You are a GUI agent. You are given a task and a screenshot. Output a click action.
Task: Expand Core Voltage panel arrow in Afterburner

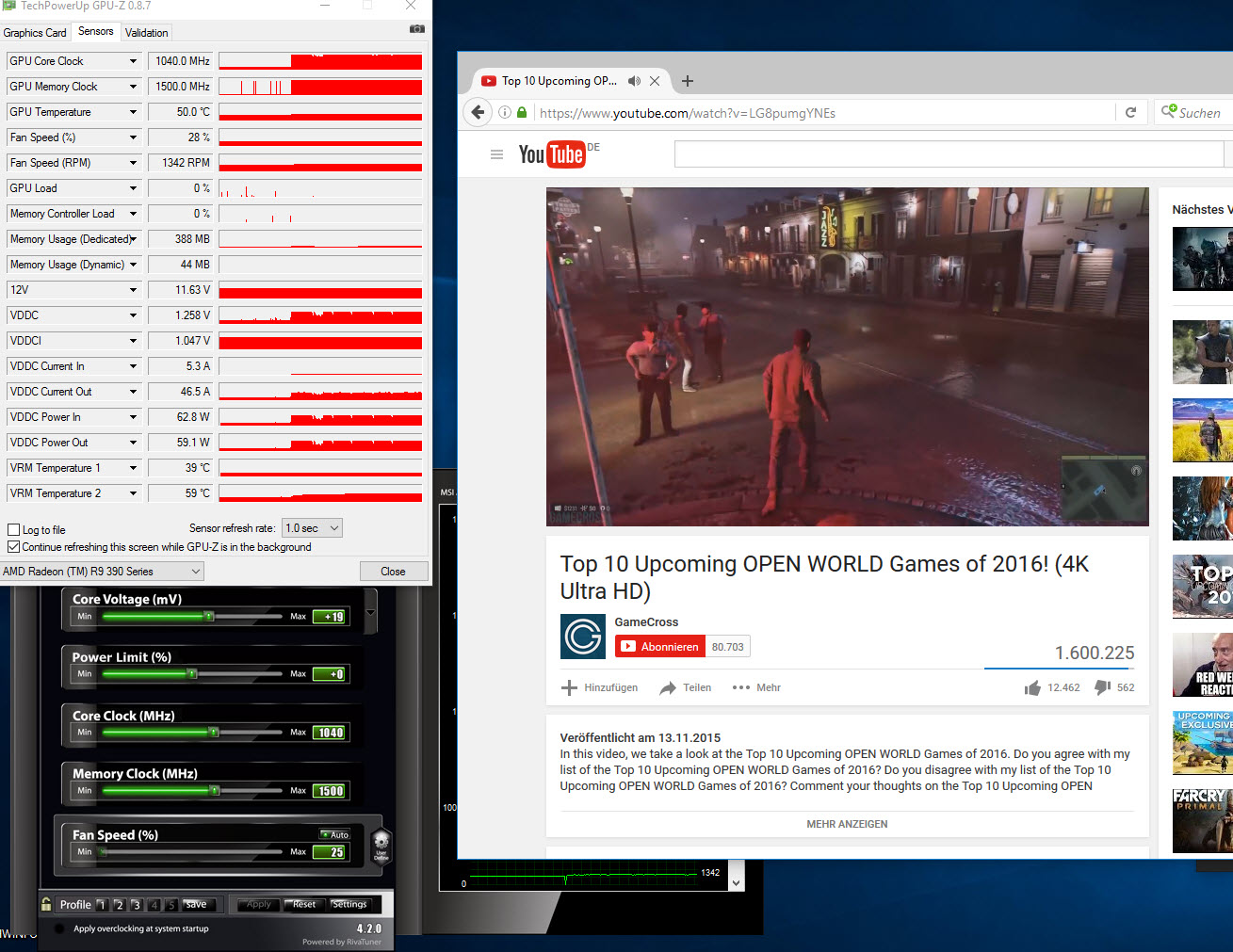coord(370,612)
